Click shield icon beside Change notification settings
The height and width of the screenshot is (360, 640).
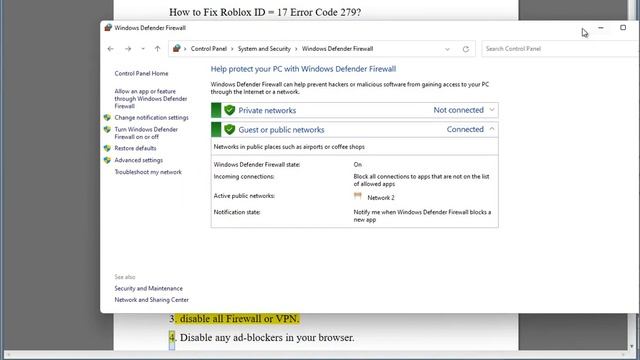[x=107, y=118]
